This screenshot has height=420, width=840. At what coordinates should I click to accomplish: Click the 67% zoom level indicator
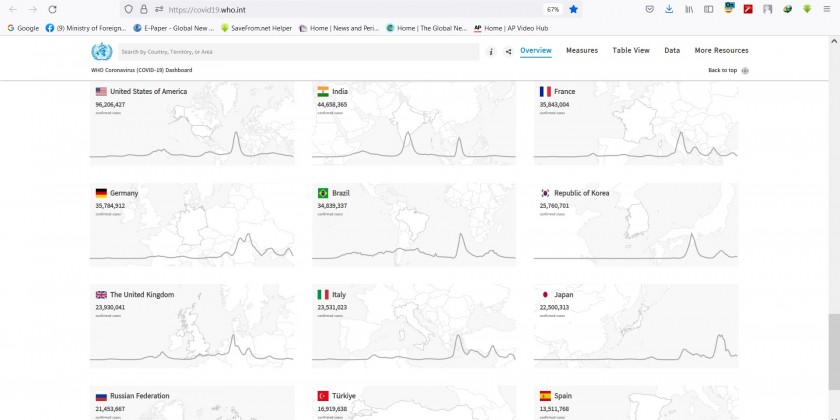click(552, 9)
